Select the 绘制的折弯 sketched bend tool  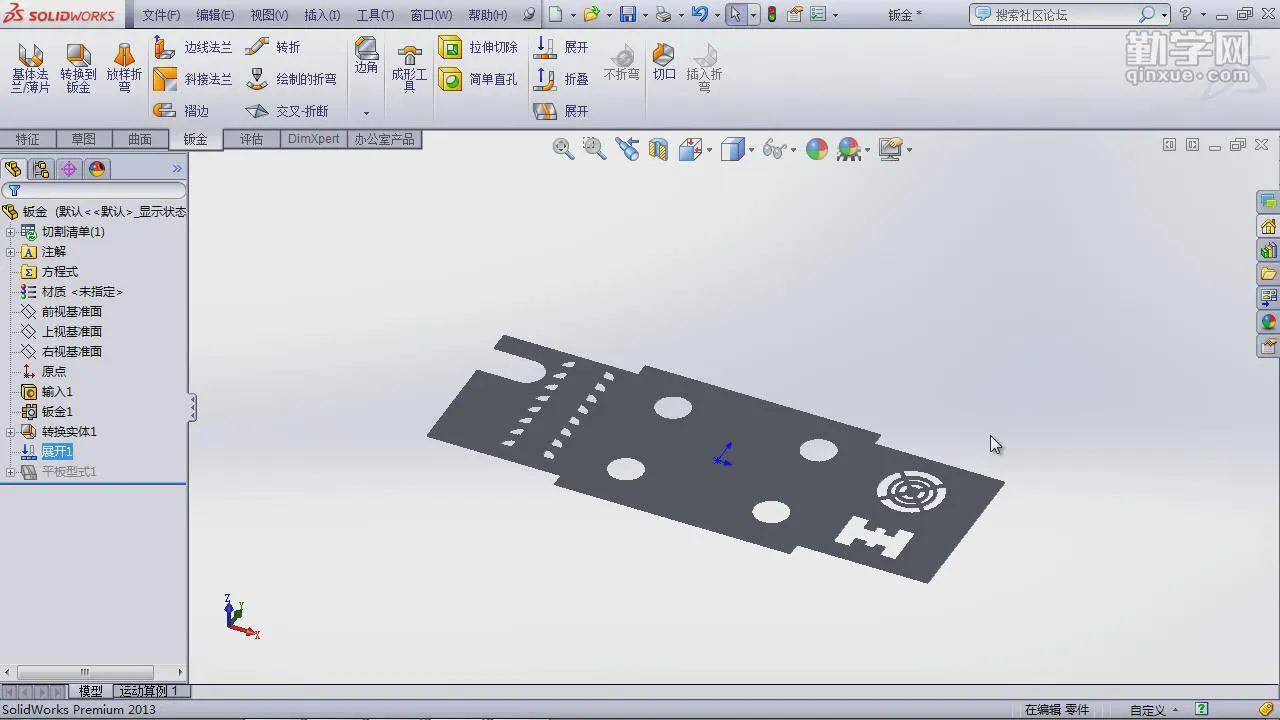[291, 79]
